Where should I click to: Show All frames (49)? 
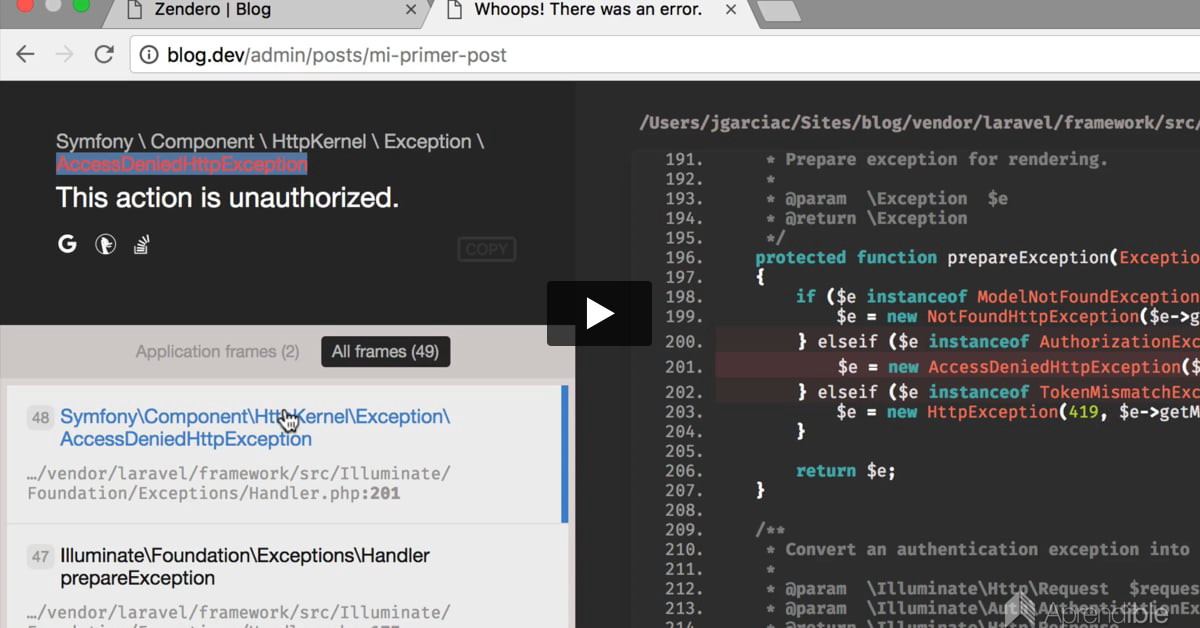386,352
